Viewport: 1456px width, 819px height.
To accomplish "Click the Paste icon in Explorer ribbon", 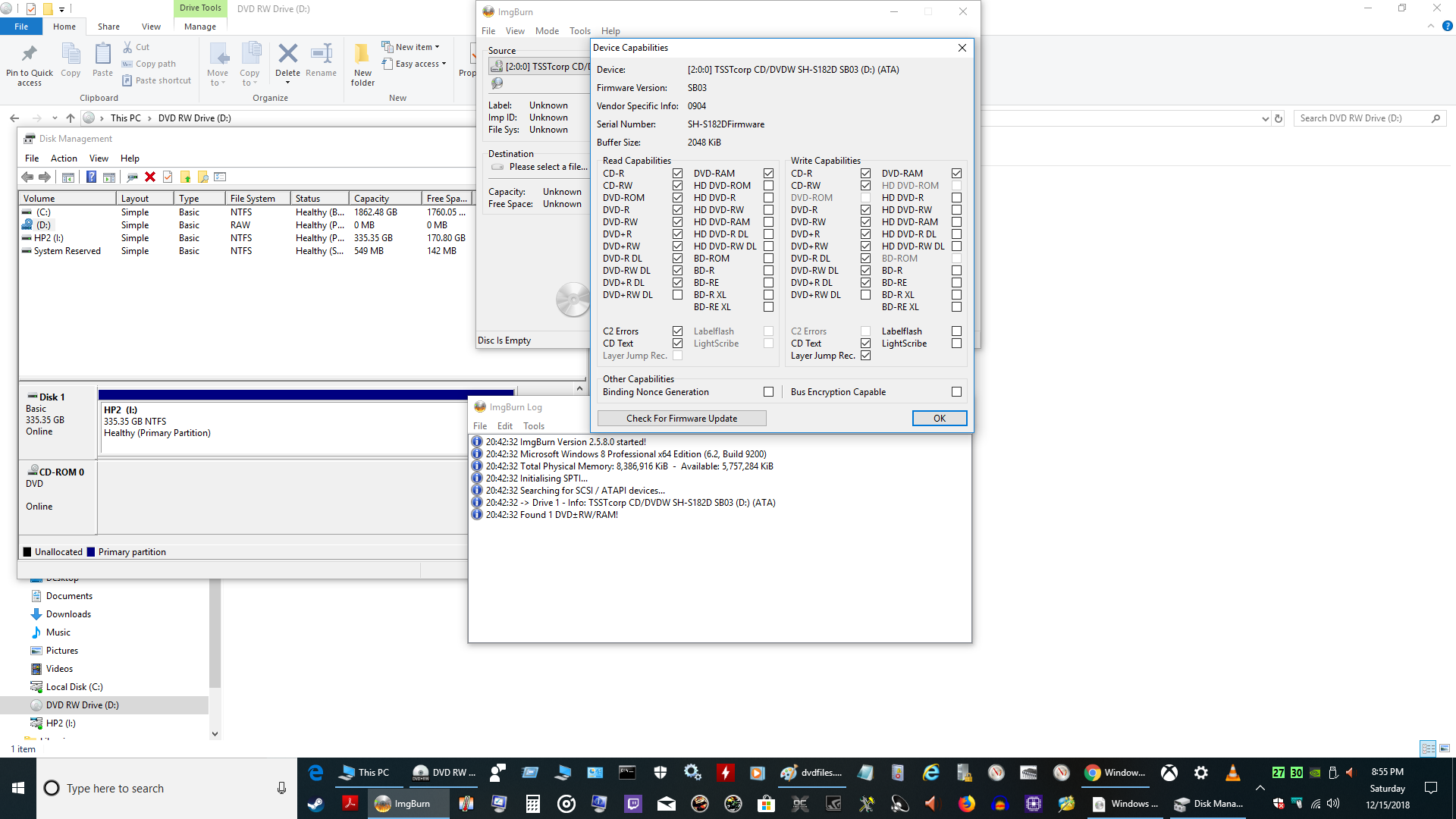I will tap(102, 55).
